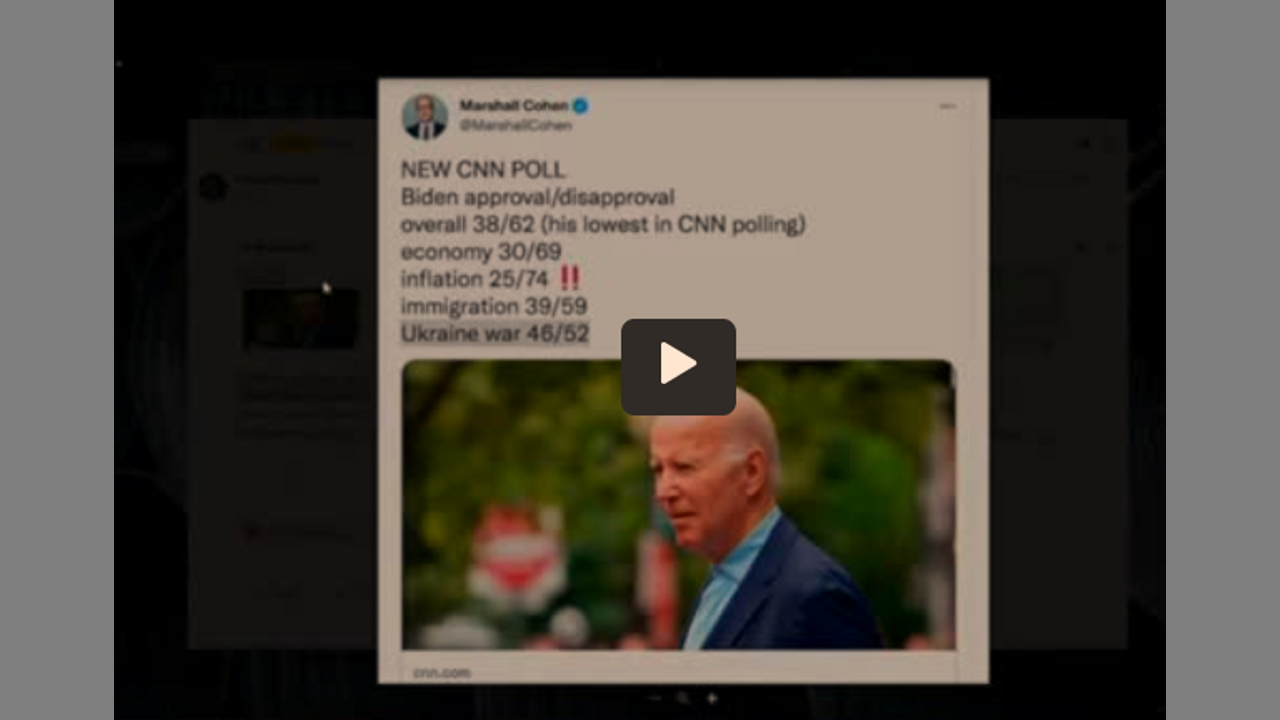This screenshot has width=1280, height=720.
Task: Click the NEW CNN POLL headline text
Action: [x=483, y=170]
